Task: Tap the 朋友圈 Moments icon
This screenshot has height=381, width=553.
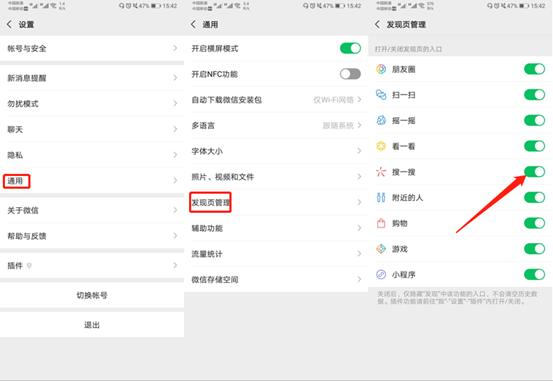Action: click(381, 69)
